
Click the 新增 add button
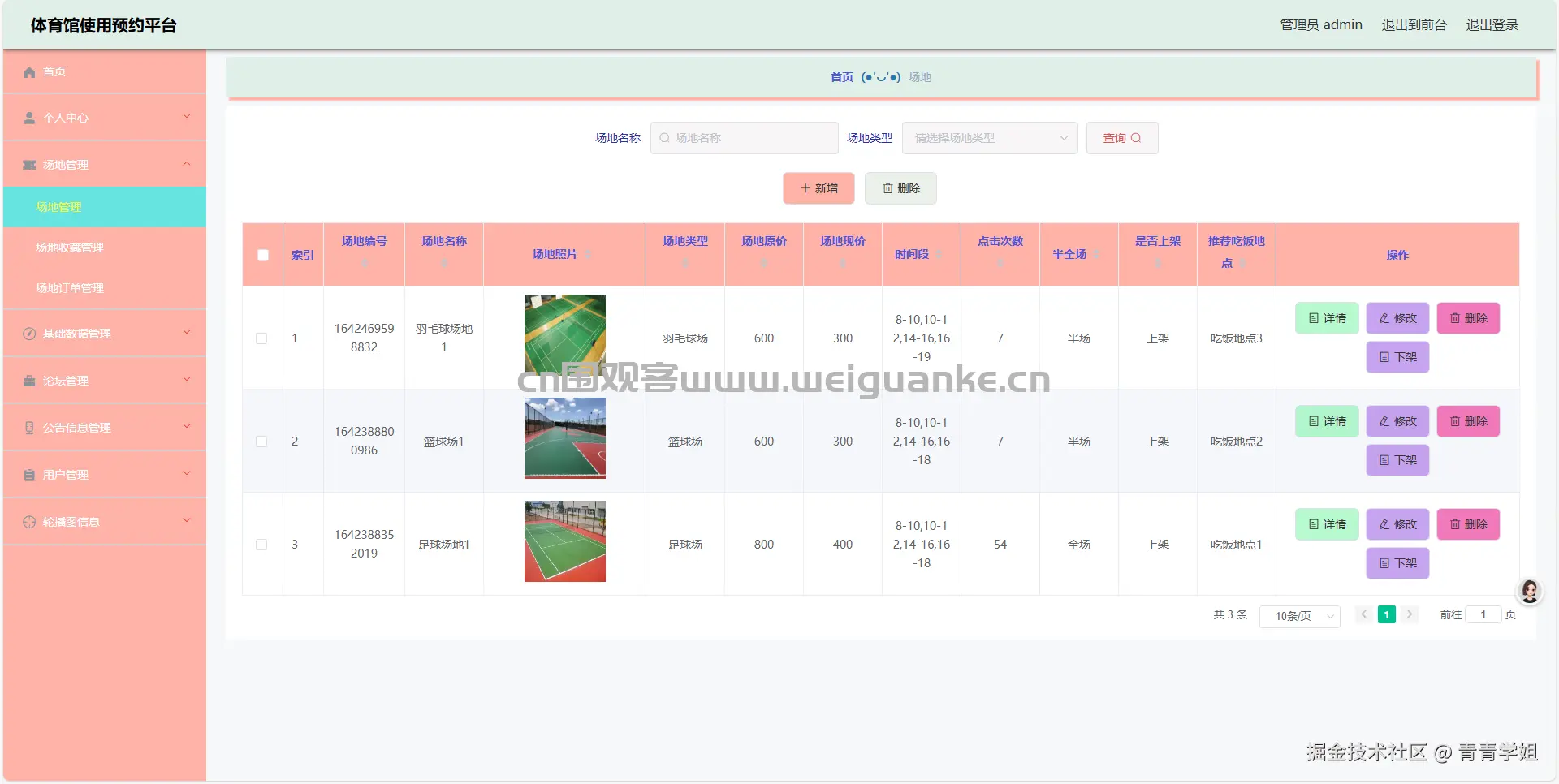click(x=818, y=188)
